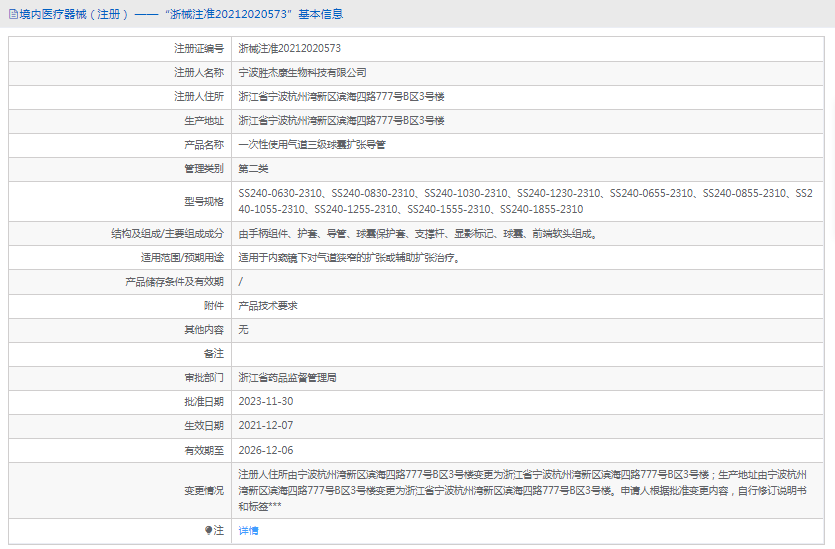Image resolution: width=835 pixels, height=549 pixels.
Task: Click registrant name 宁波胜杰康生物科技有限公司
Action: click(x=302, y=72)
